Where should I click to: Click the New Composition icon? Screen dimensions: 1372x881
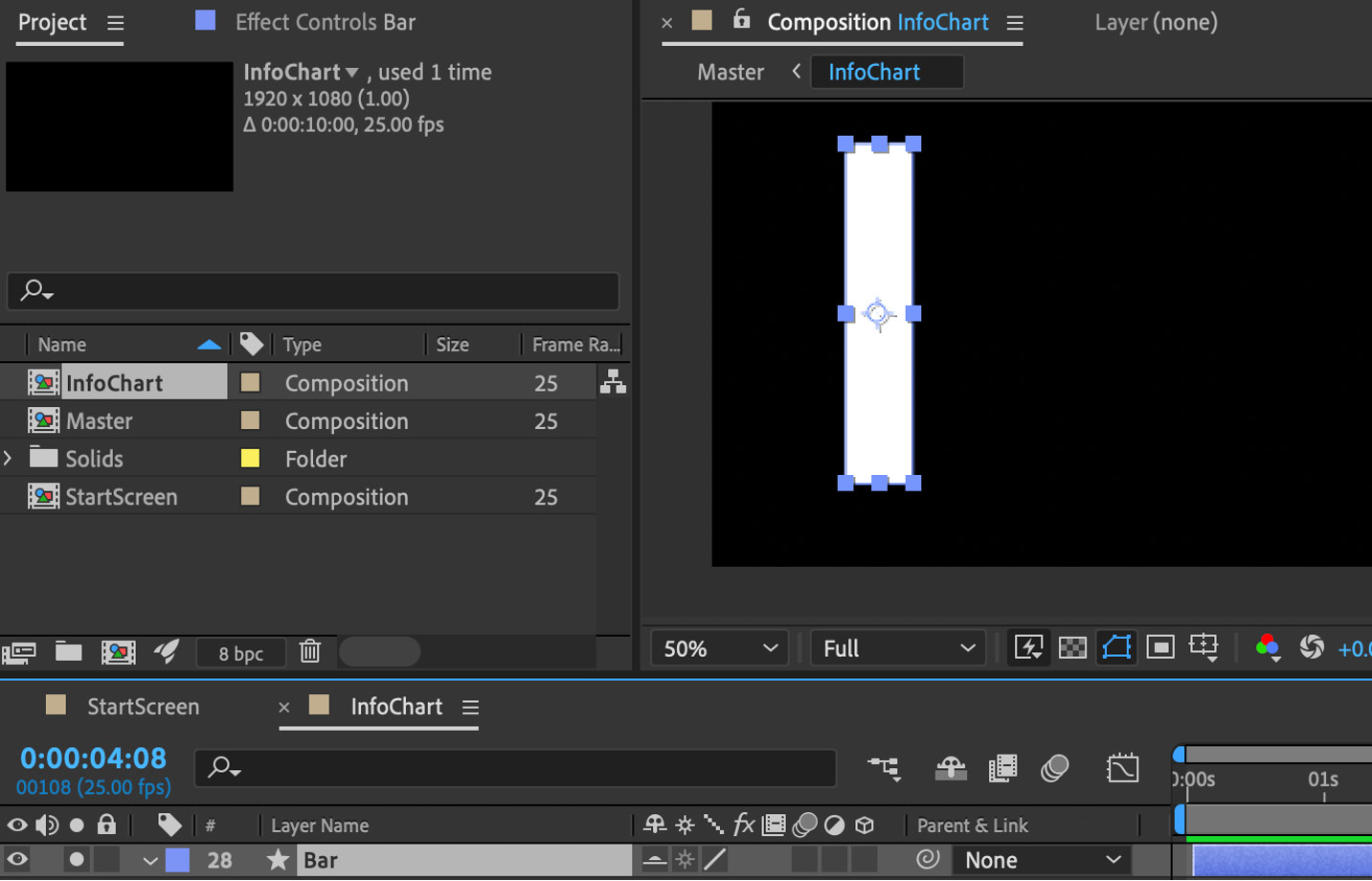click(118, 653)
